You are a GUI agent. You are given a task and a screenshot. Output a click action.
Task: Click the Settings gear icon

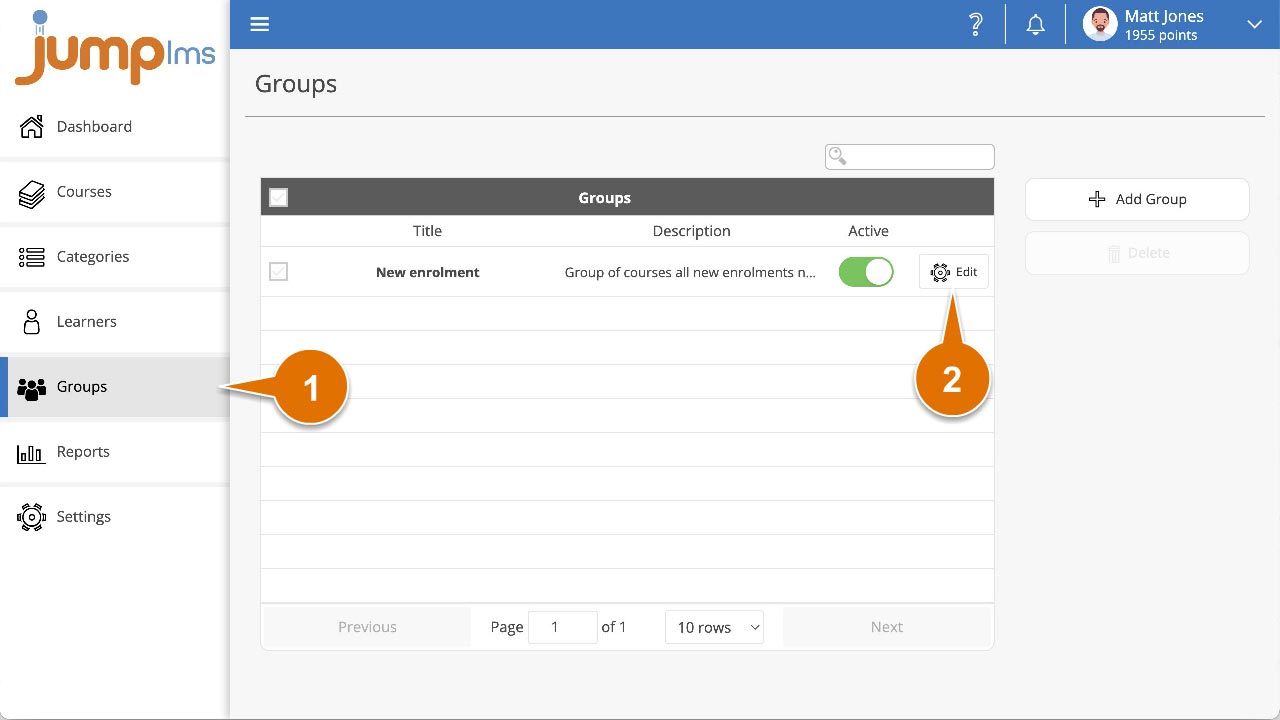coord(32,517)
